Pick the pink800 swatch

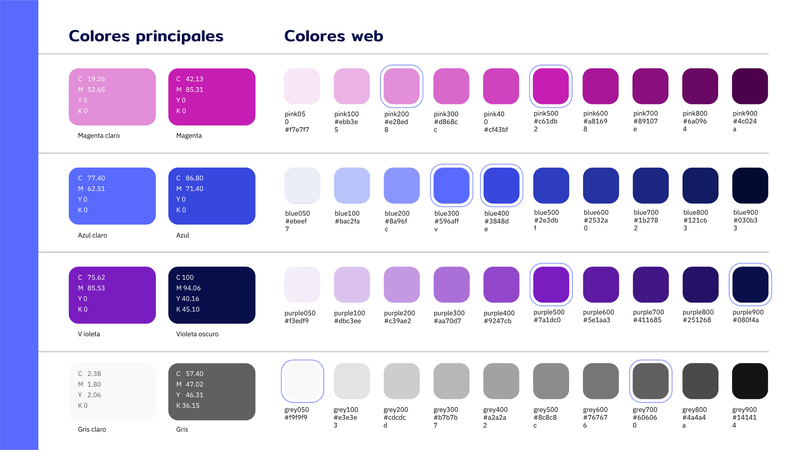pos(700,86)
